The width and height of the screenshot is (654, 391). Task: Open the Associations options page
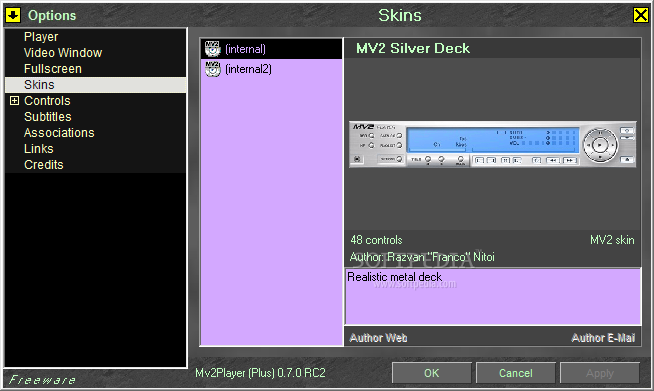(59, 133)
